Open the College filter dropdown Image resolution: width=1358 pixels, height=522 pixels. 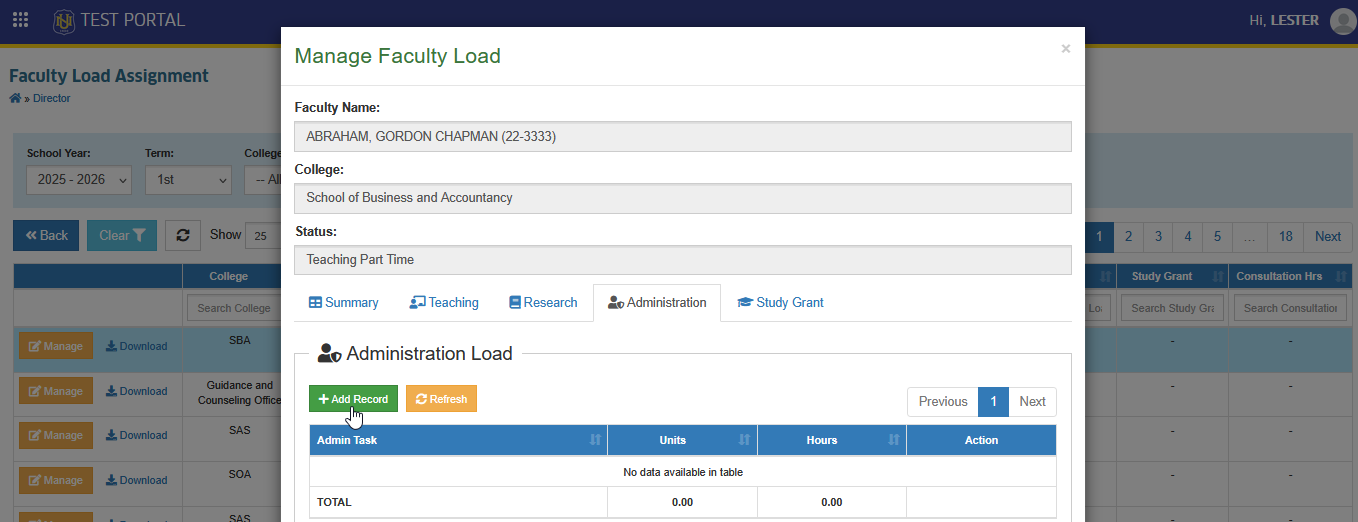coord(262,180)
